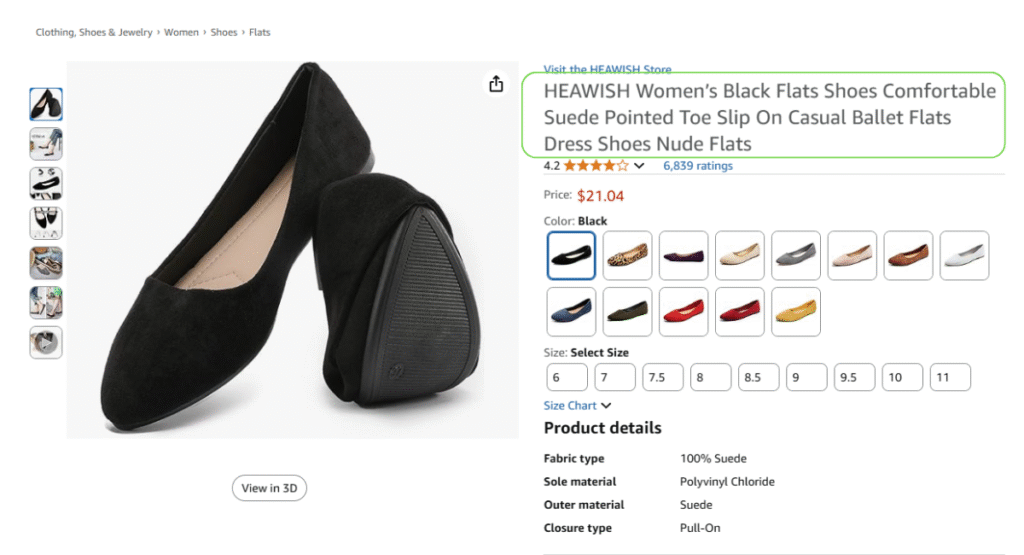Visit the HEAWISH Store link
This screenshot has height=555, width=1024.
point(607,69)
